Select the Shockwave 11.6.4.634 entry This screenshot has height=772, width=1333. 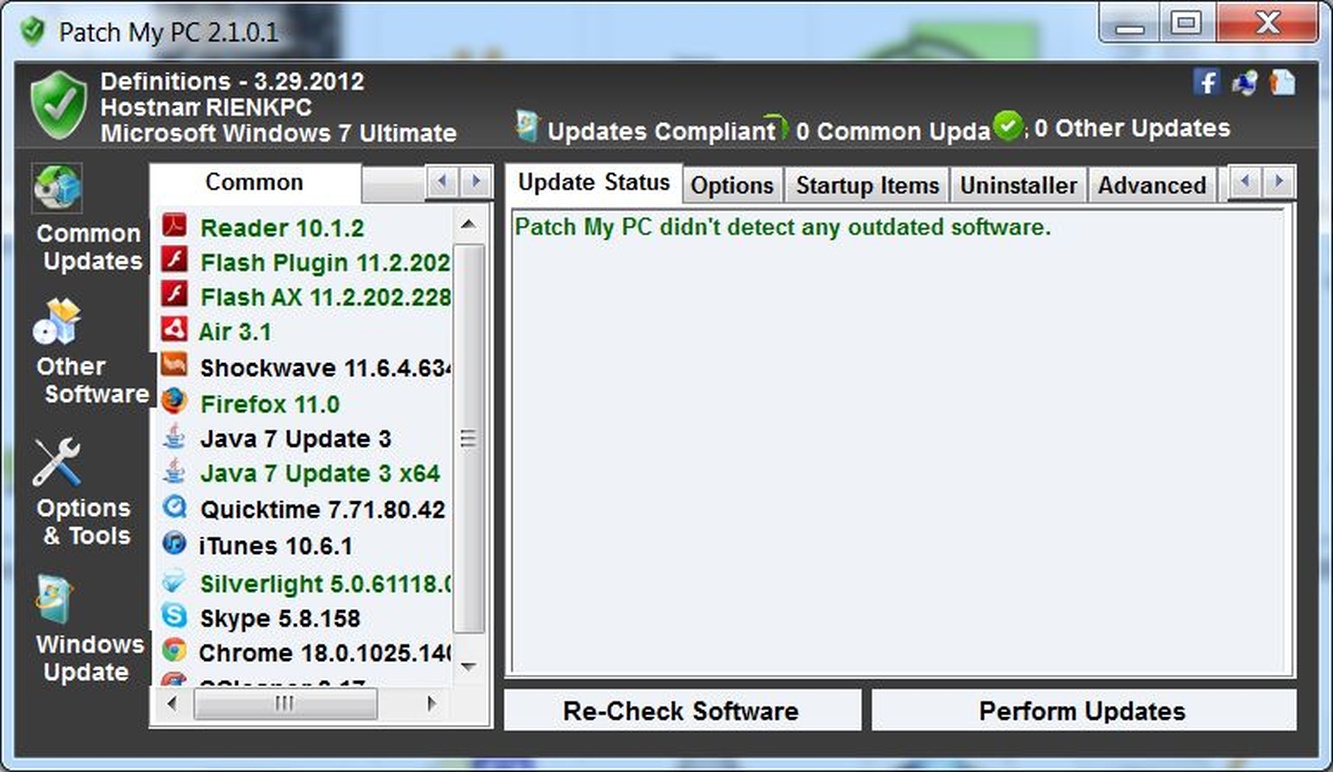click(325, 368)
